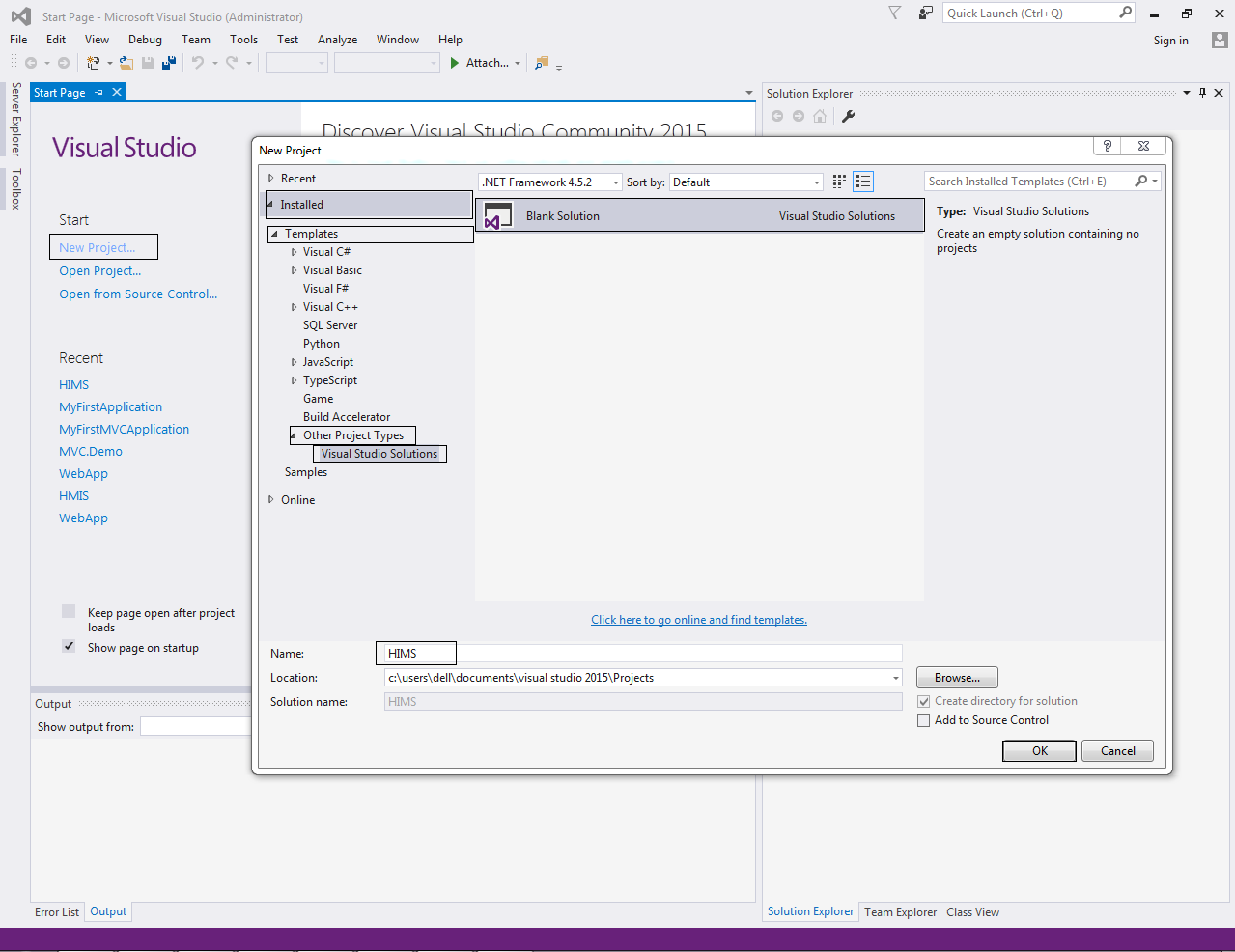The width and height of the screenshot is (1235, 952).
Task: Disable Show page on startup
Action: (68, 646)
